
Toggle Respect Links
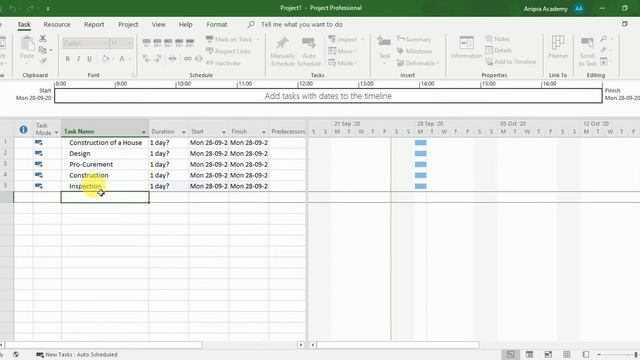coord(228,51)
